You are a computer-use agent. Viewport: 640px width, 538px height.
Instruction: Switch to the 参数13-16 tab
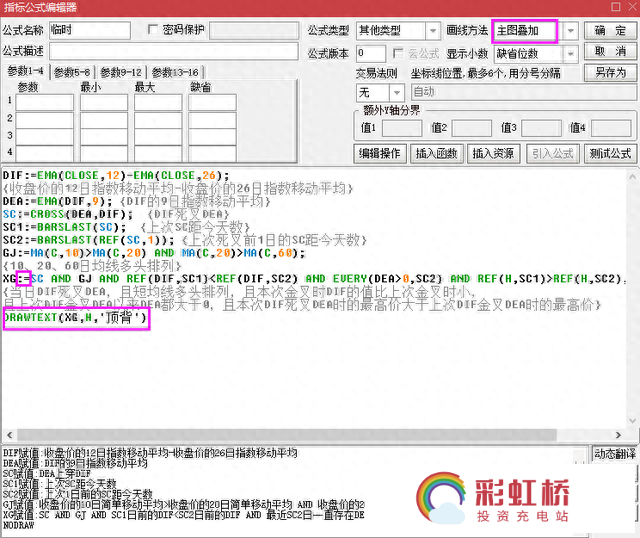(175, 73)
